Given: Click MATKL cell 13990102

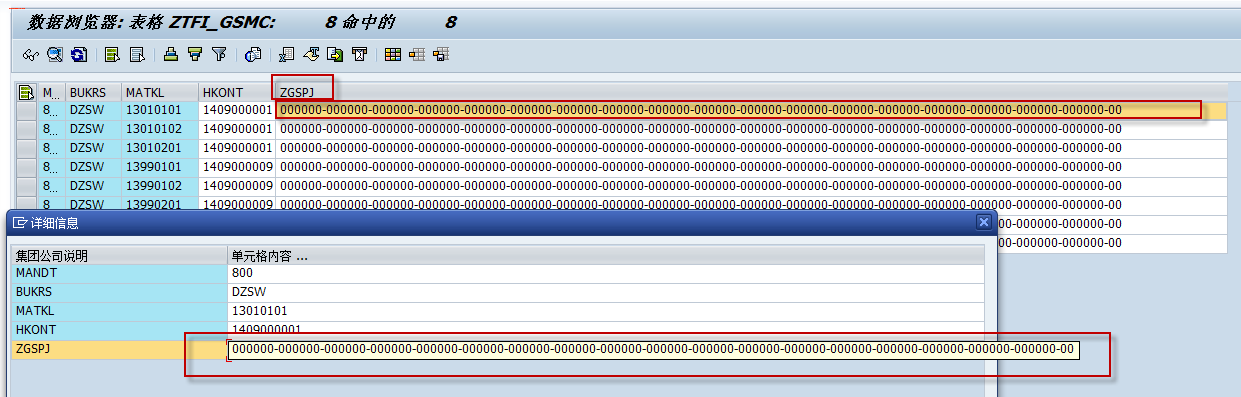Looking at the screenshot, I should tap(160, 186).
